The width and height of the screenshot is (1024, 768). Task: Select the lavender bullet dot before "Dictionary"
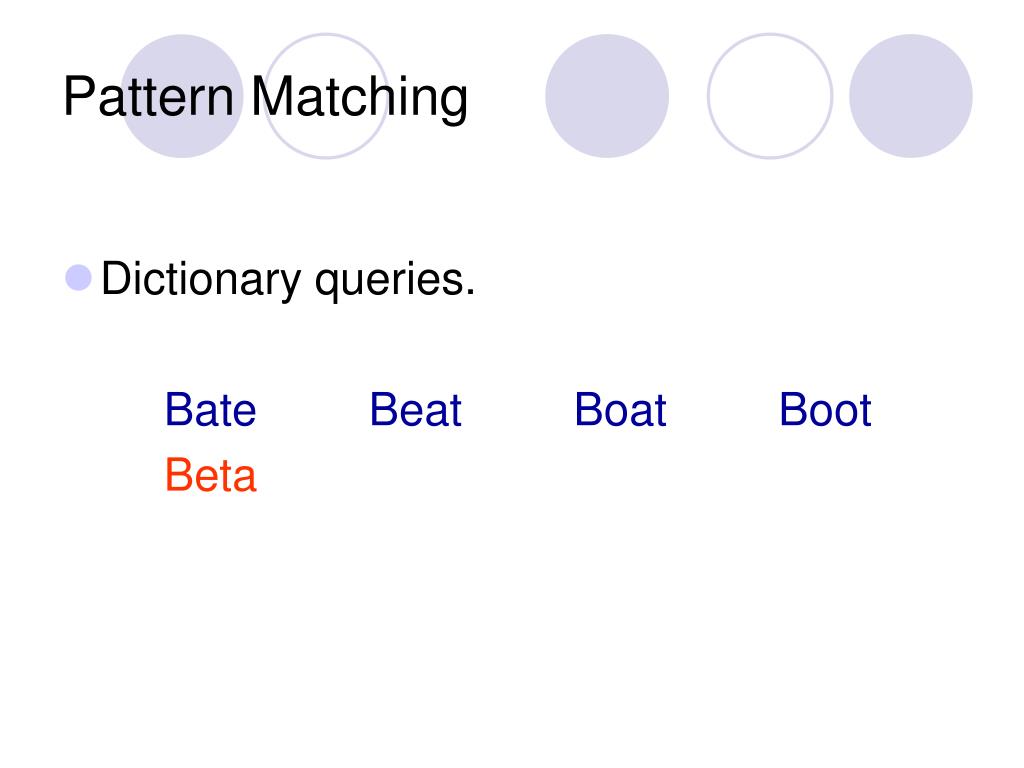tap(78, 278)
